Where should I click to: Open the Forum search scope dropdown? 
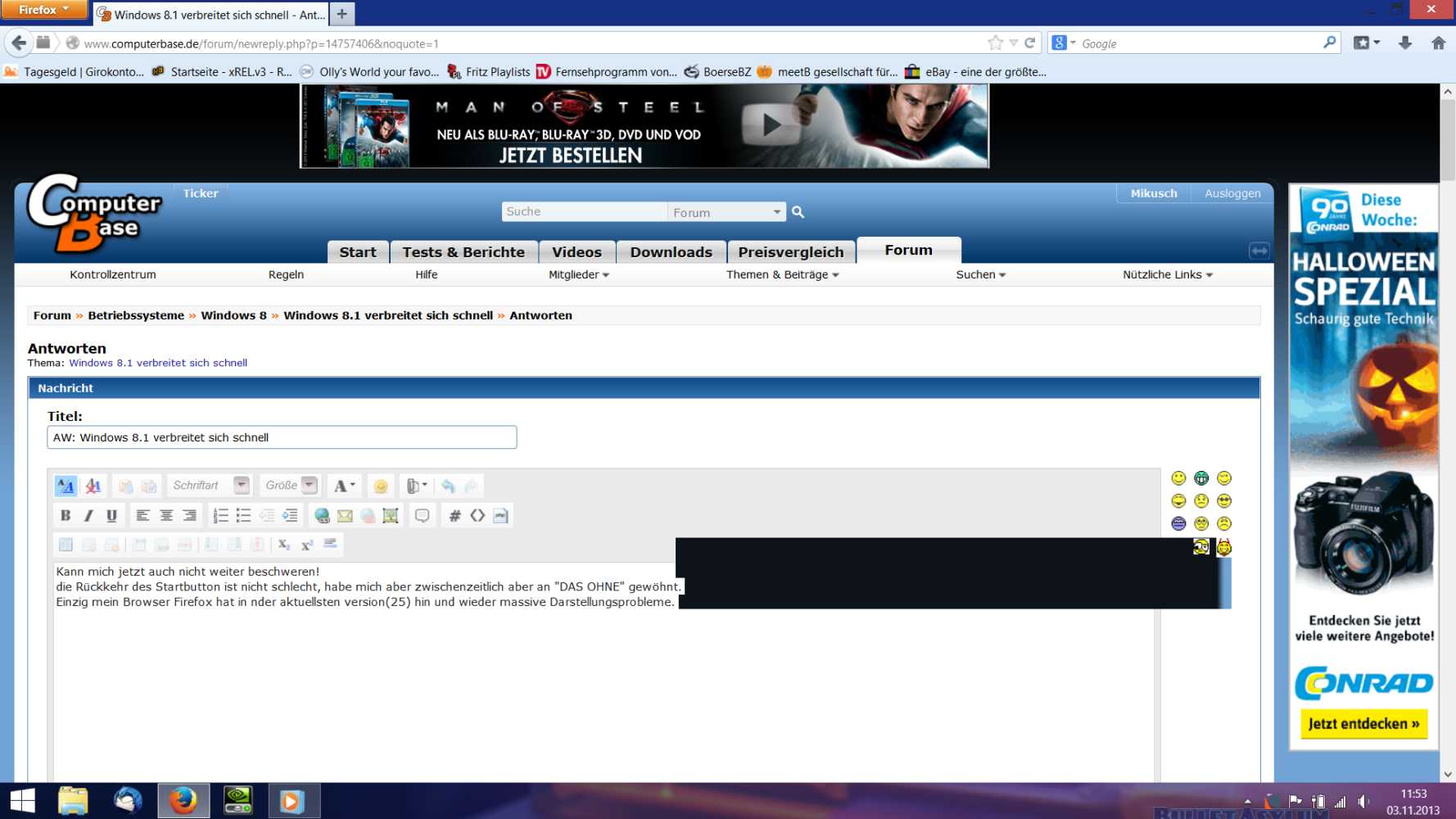tap(726, 212)
